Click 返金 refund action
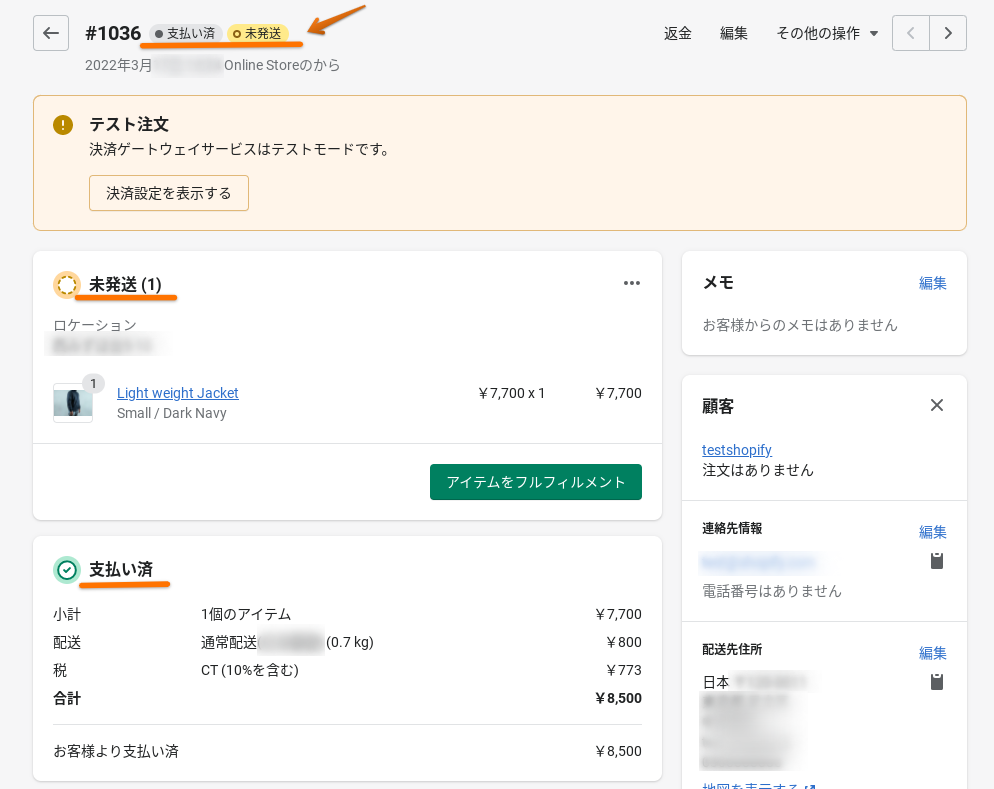This screenshot has width=994, height=789. click(x=678, y=33)
